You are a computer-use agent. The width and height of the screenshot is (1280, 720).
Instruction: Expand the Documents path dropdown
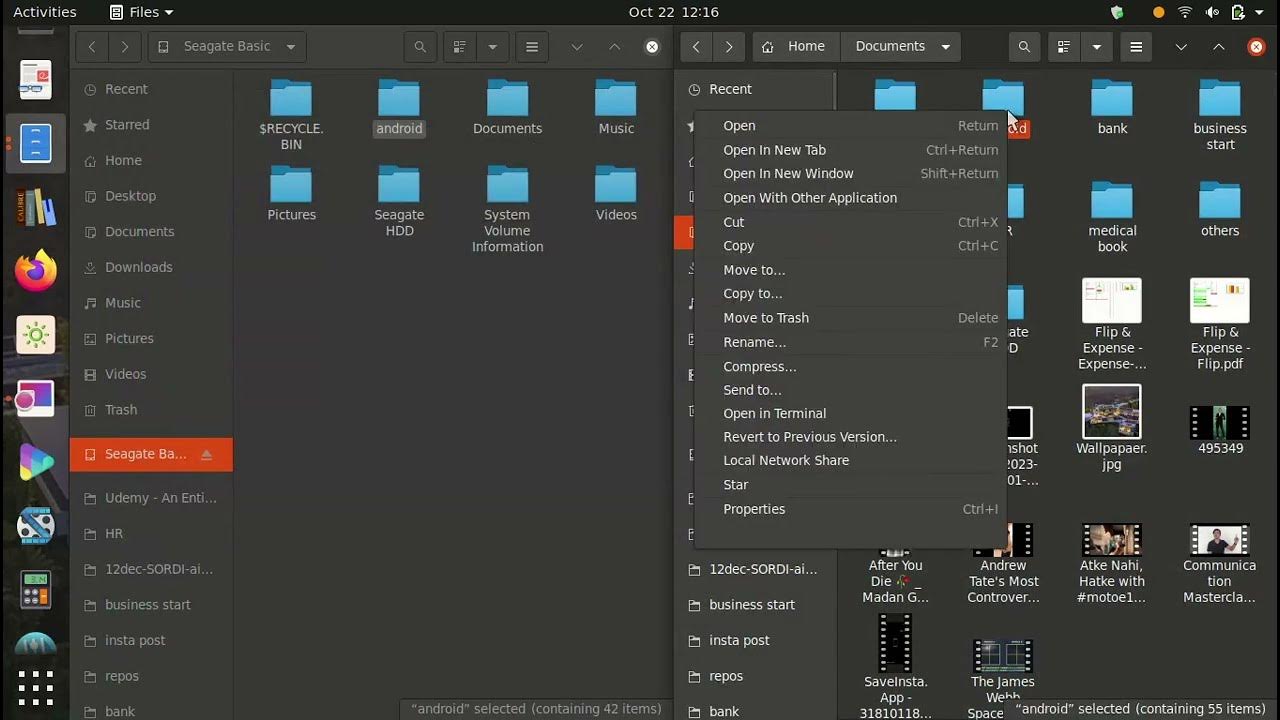click(x=945, y=46)
